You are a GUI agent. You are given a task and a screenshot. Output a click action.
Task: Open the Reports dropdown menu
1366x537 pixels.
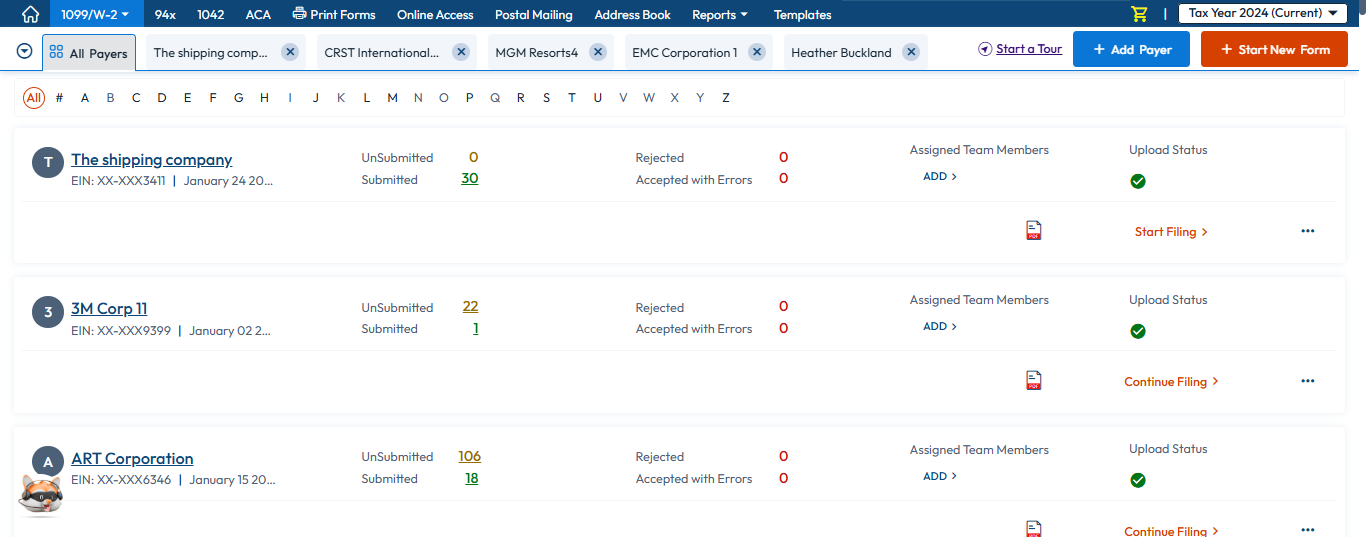point(720,14)
